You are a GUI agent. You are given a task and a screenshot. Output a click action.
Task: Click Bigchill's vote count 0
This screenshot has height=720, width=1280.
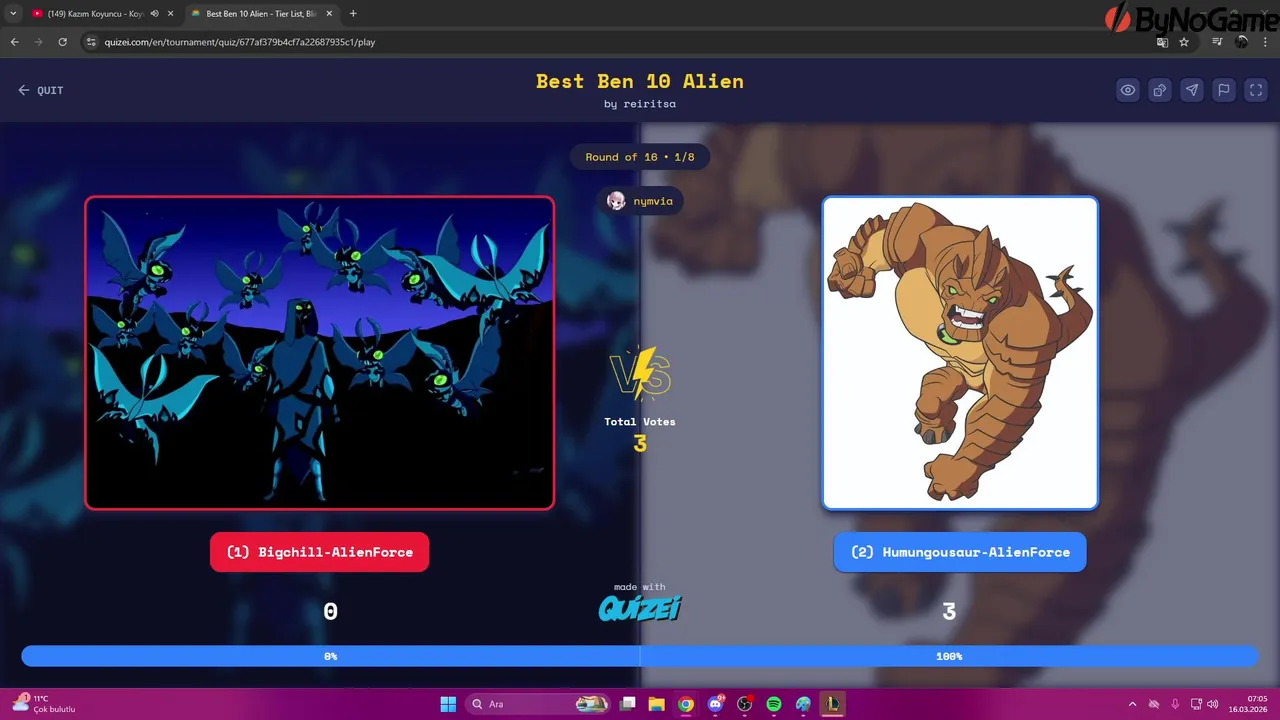pos(331,612)
